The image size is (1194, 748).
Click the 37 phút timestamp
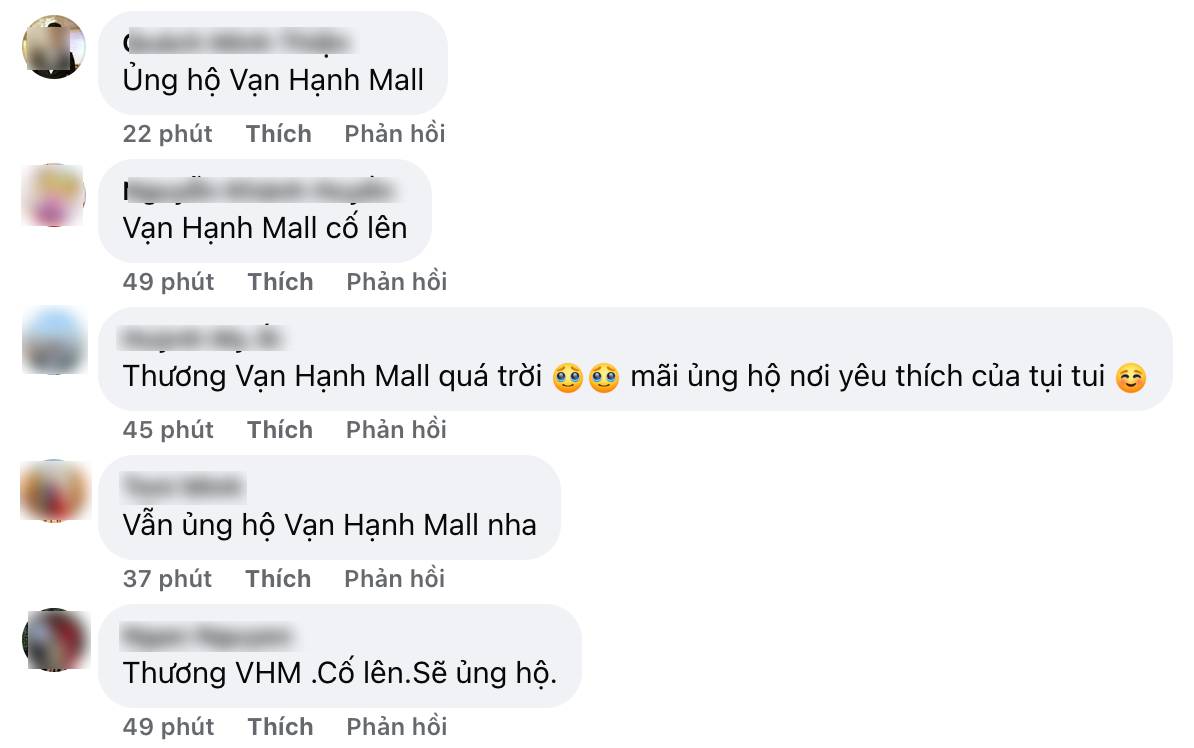click(x=168, y=579)
